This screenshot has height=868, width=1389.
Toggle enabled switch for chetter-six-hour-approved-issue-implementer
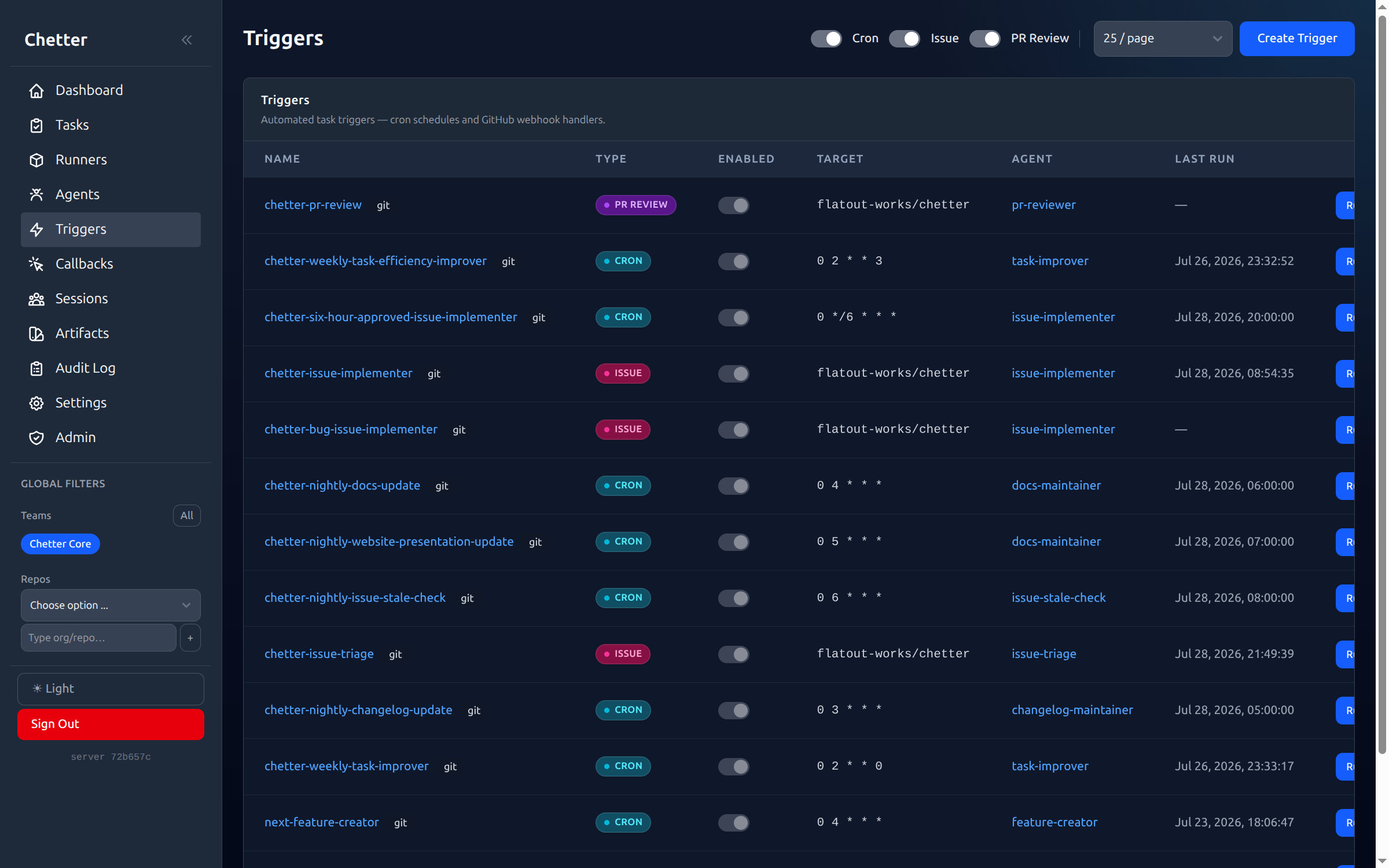pyautogui.click(x=734, y=318)
